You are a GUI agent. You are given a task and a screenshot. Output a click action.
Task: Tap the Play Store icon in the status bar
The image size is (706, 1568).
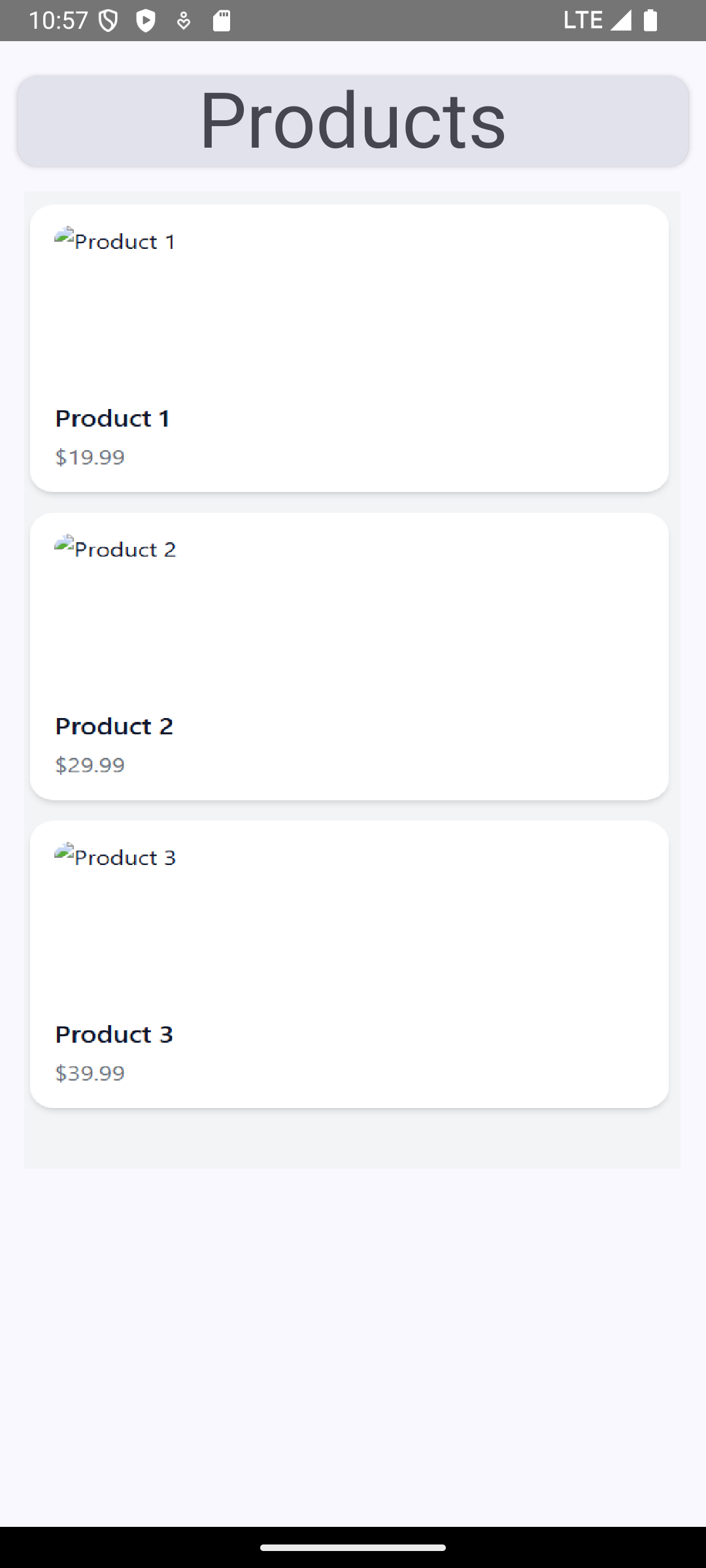pyautogui.click(x=145, y=20)
